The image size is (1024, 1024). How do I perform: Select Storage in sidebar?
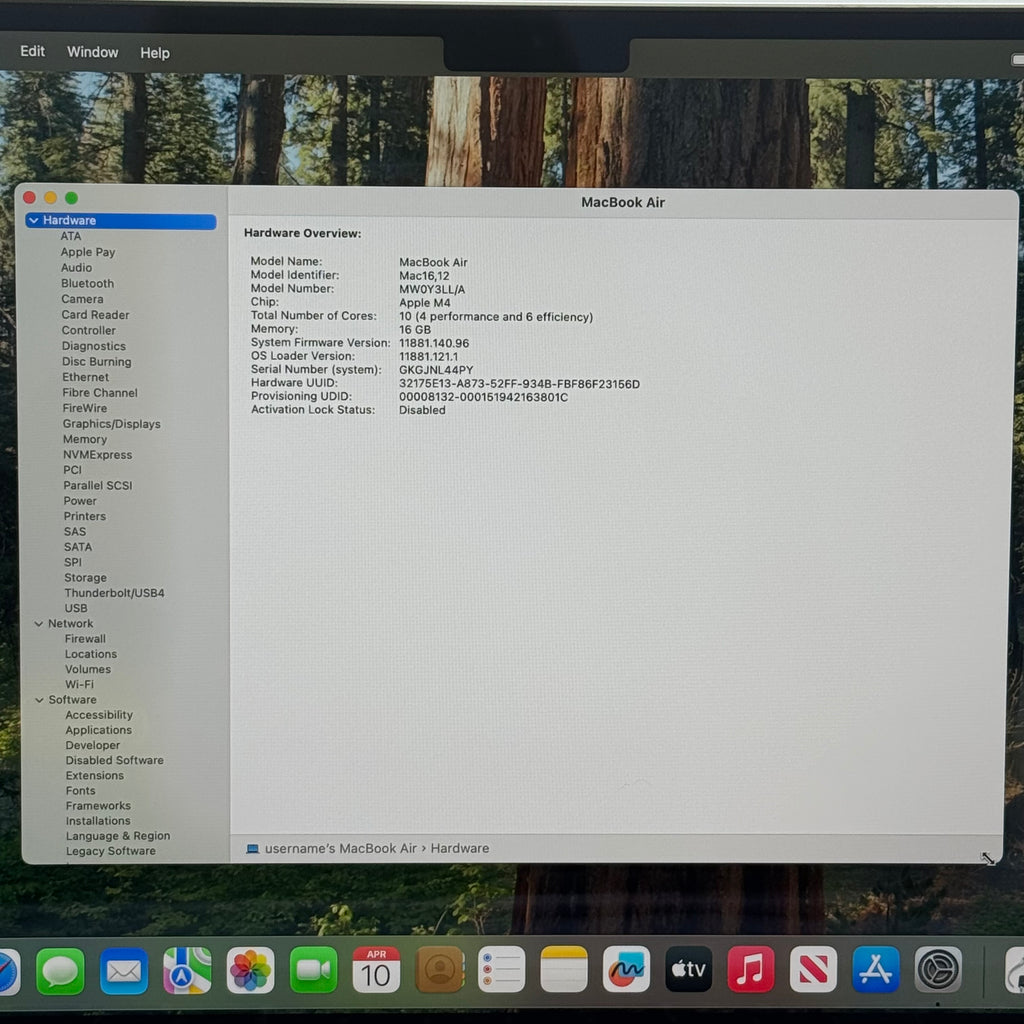click(85, 578)
